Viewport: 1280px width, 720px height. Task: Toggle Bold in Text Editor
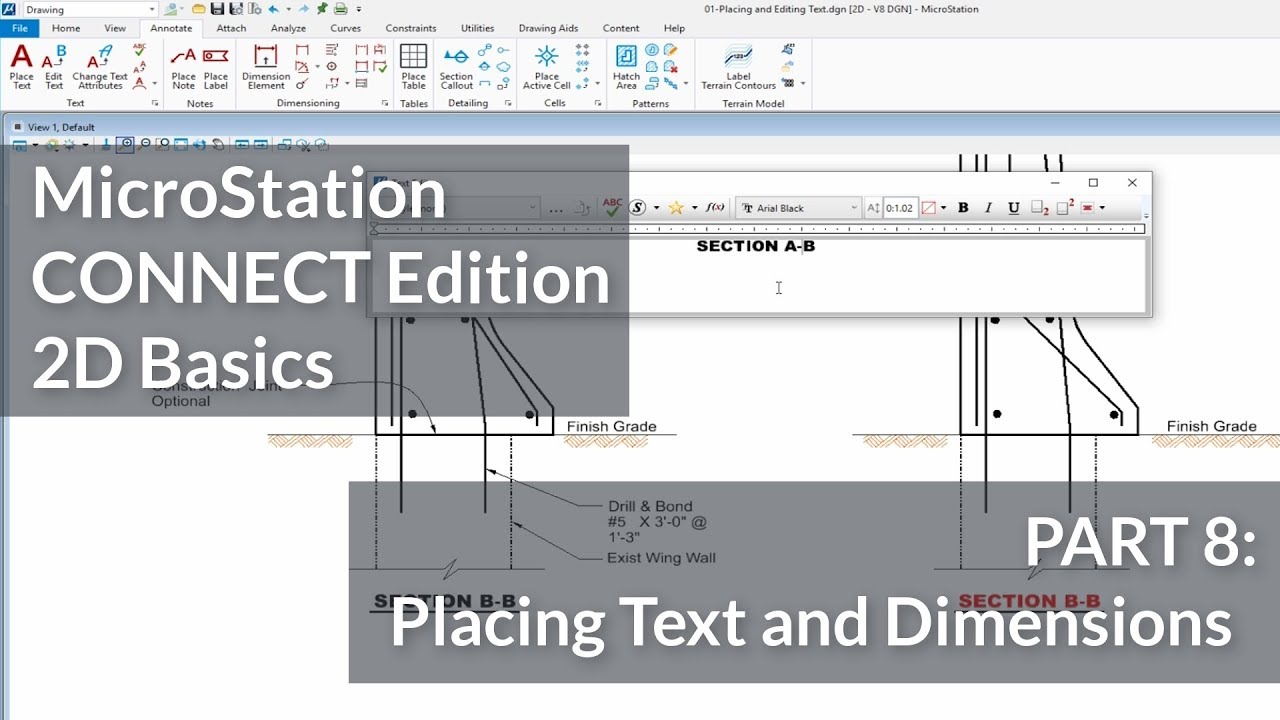coord(963,208)
